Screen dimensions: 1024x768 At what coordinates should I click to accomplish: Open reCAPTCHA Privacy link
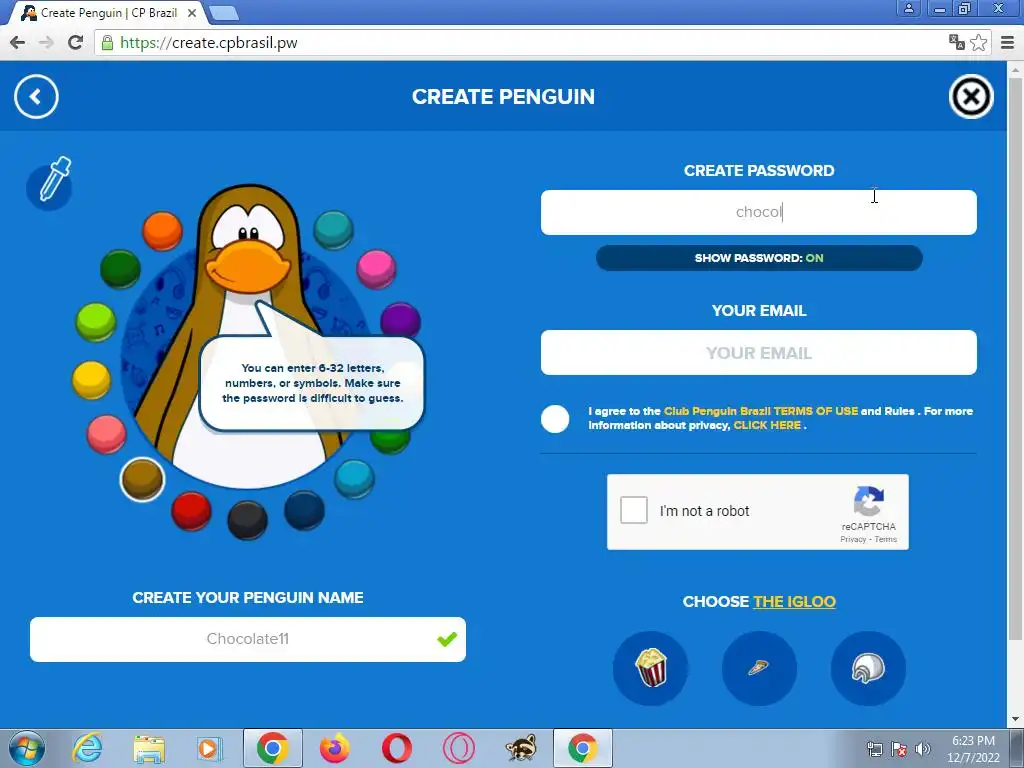click(x=853, y=539)
